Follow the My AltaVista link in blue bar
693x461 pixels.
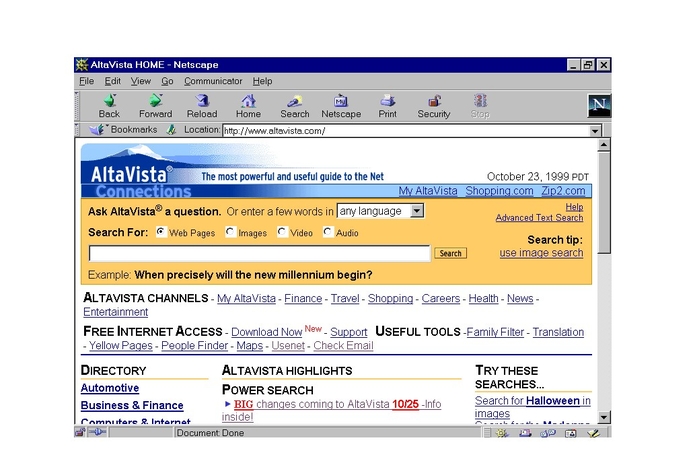428,190
